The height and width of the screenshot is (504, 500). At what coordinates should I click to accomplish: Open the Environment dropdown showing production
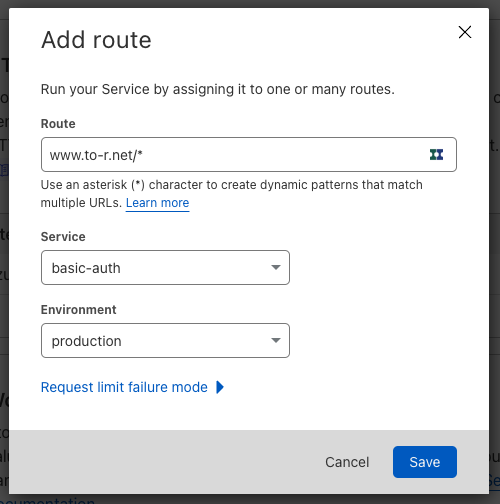[x=165, y=340]
